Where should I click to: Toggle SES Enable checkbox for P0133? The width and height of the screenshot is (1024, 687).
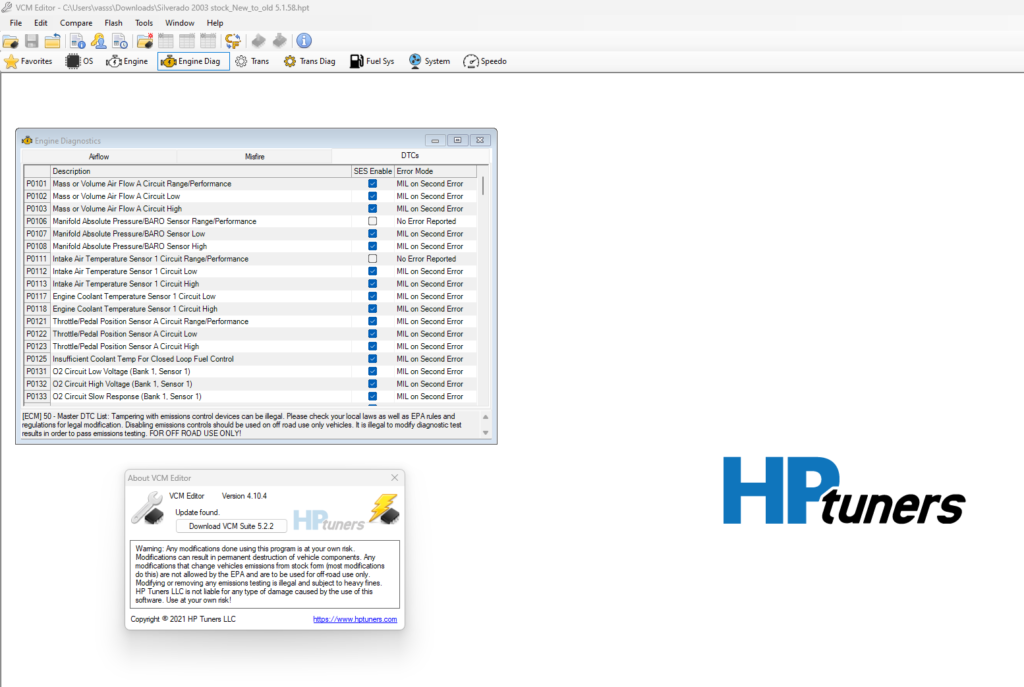(372, 396)
